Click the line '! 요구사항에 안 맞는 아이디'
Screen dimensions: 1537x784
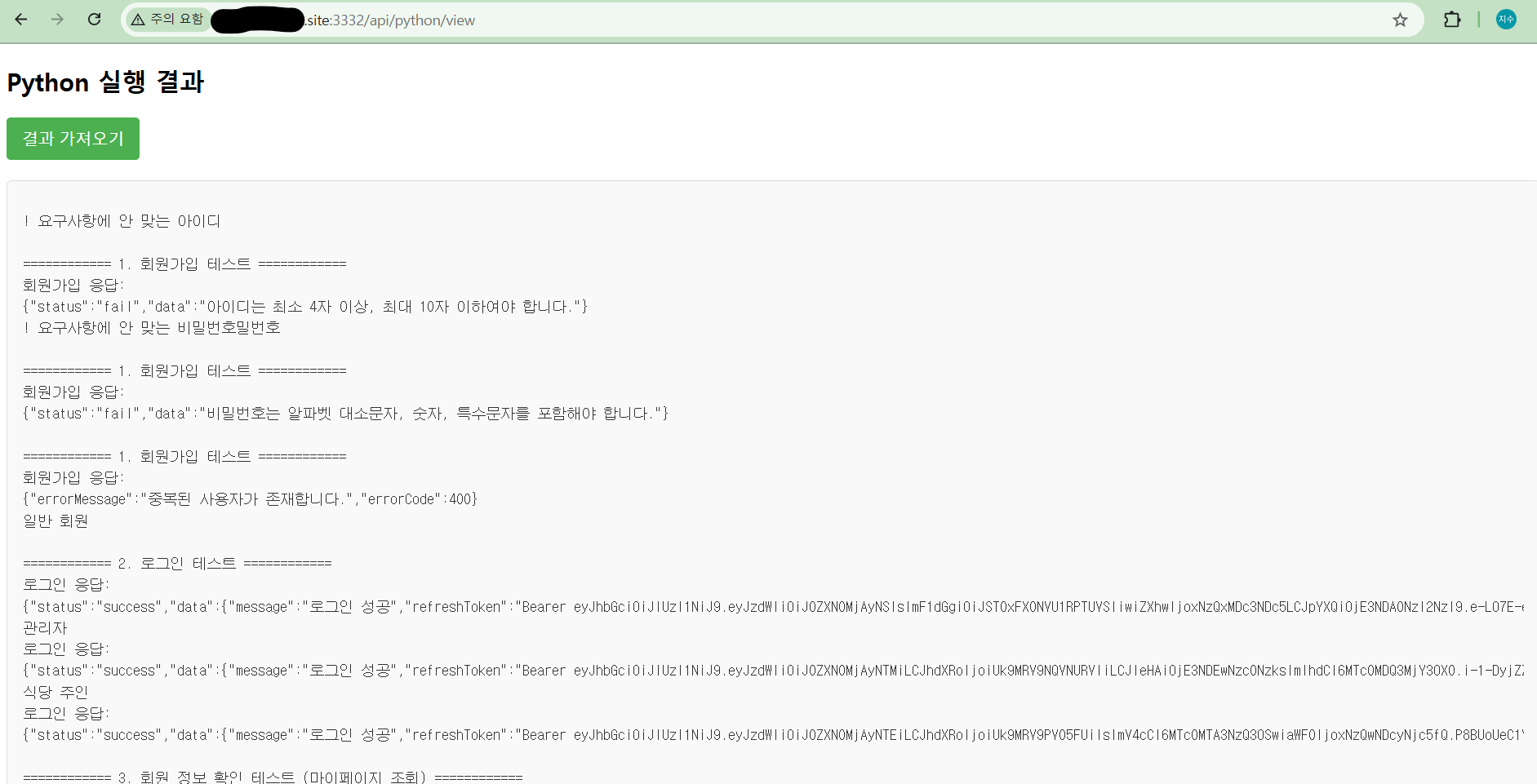click(x=122, y=221)
